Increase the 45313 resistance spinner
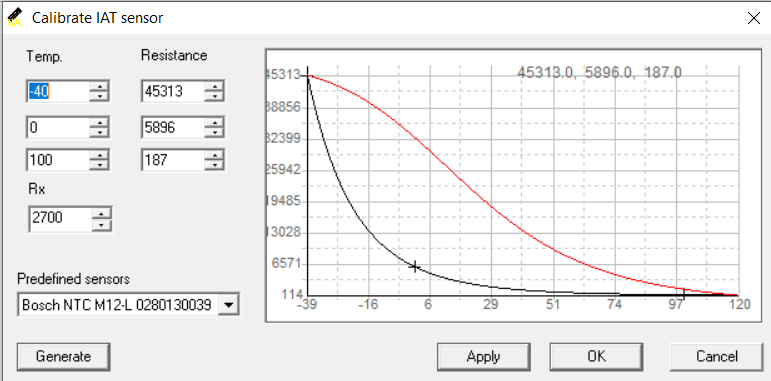The width and height of the screenshot is (771, 381). point(214,86)
